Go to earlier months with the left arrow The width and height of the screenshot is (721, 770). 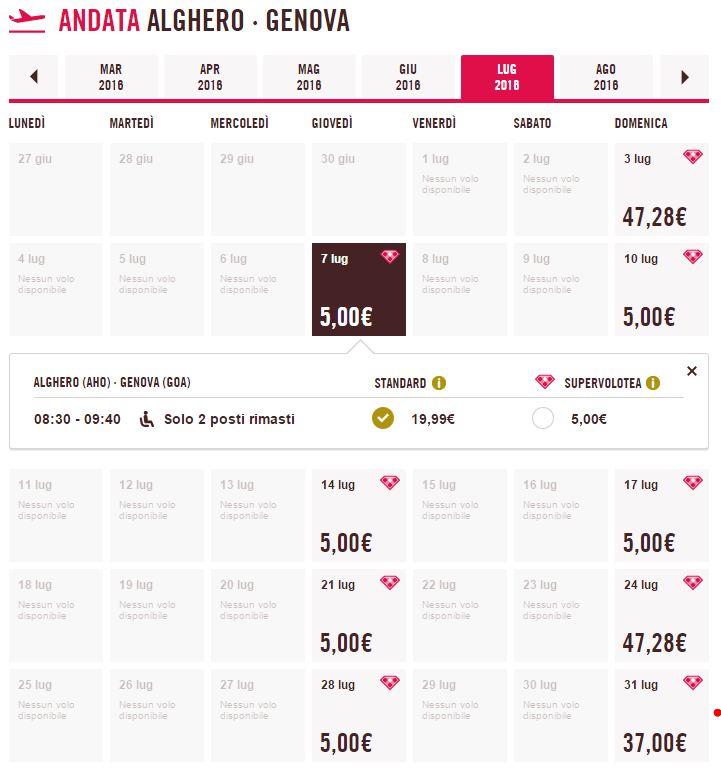(x=33, y=77)
